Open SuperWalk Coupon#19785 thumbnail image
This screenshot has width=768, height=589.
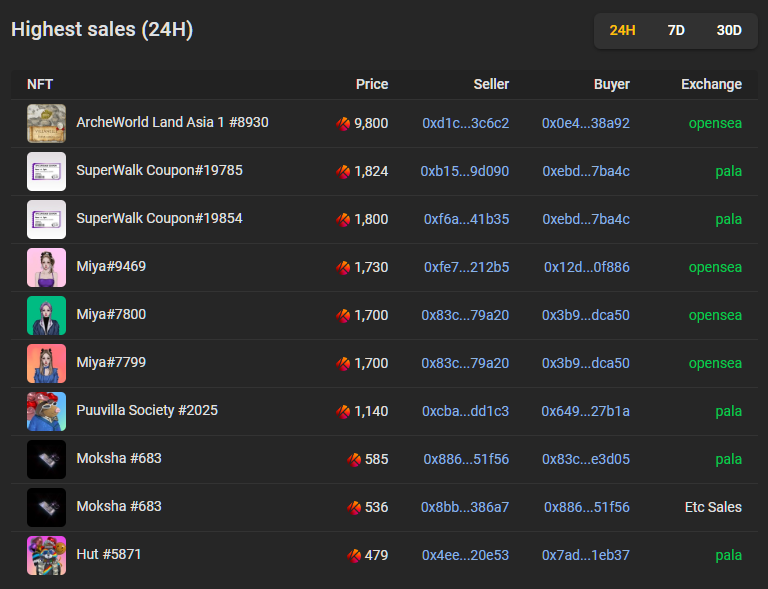[47, 171]
